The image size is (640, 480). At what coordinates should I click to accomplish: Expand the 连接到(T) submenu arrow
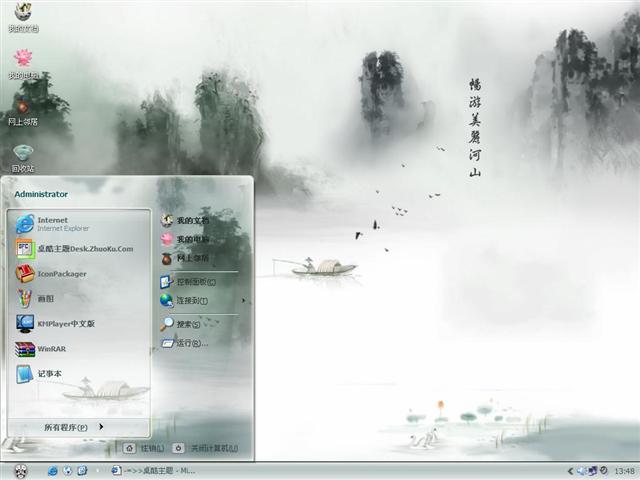coord(244,300)
